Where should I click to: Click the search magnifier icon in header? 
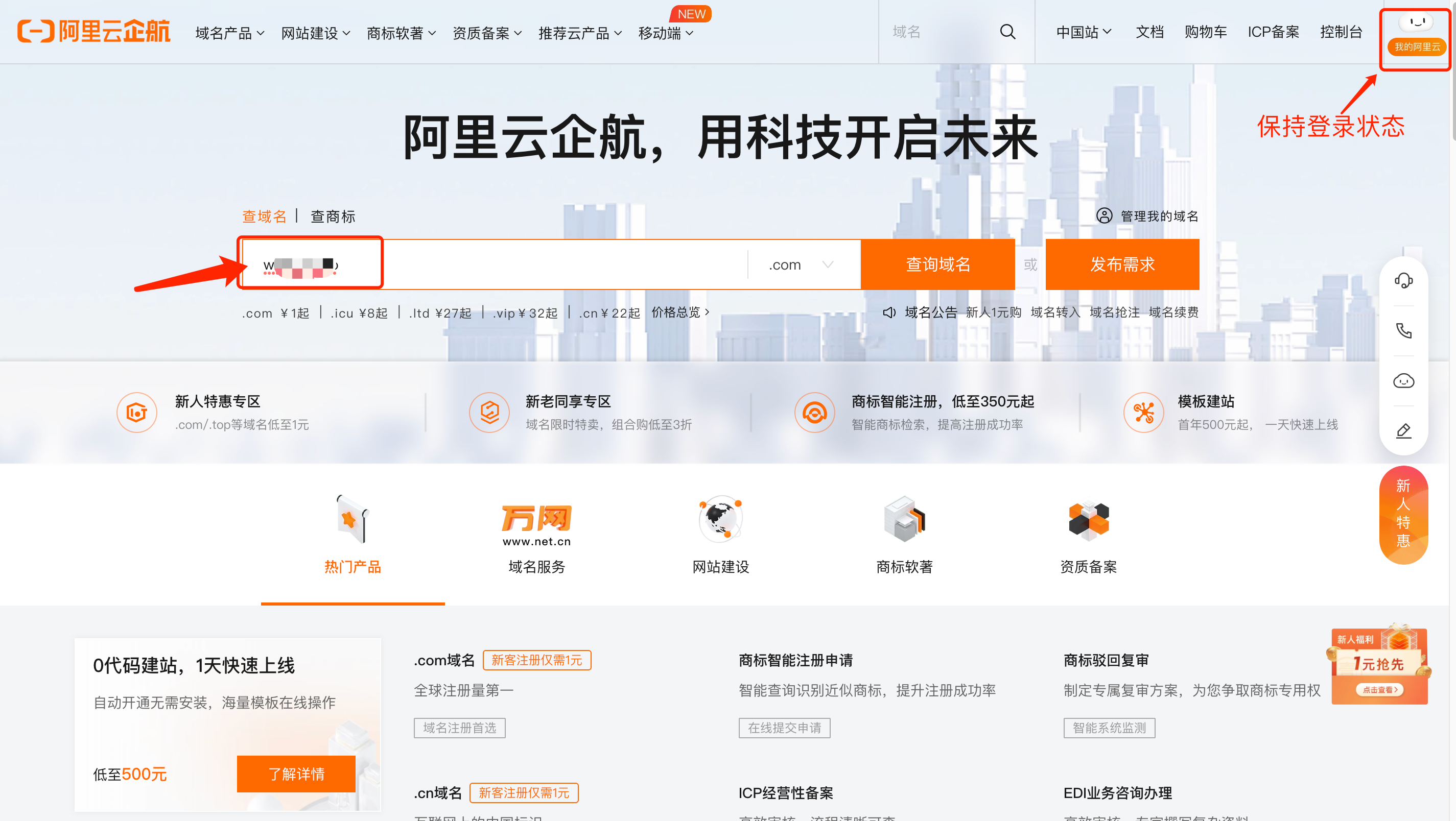(1007, 32)
